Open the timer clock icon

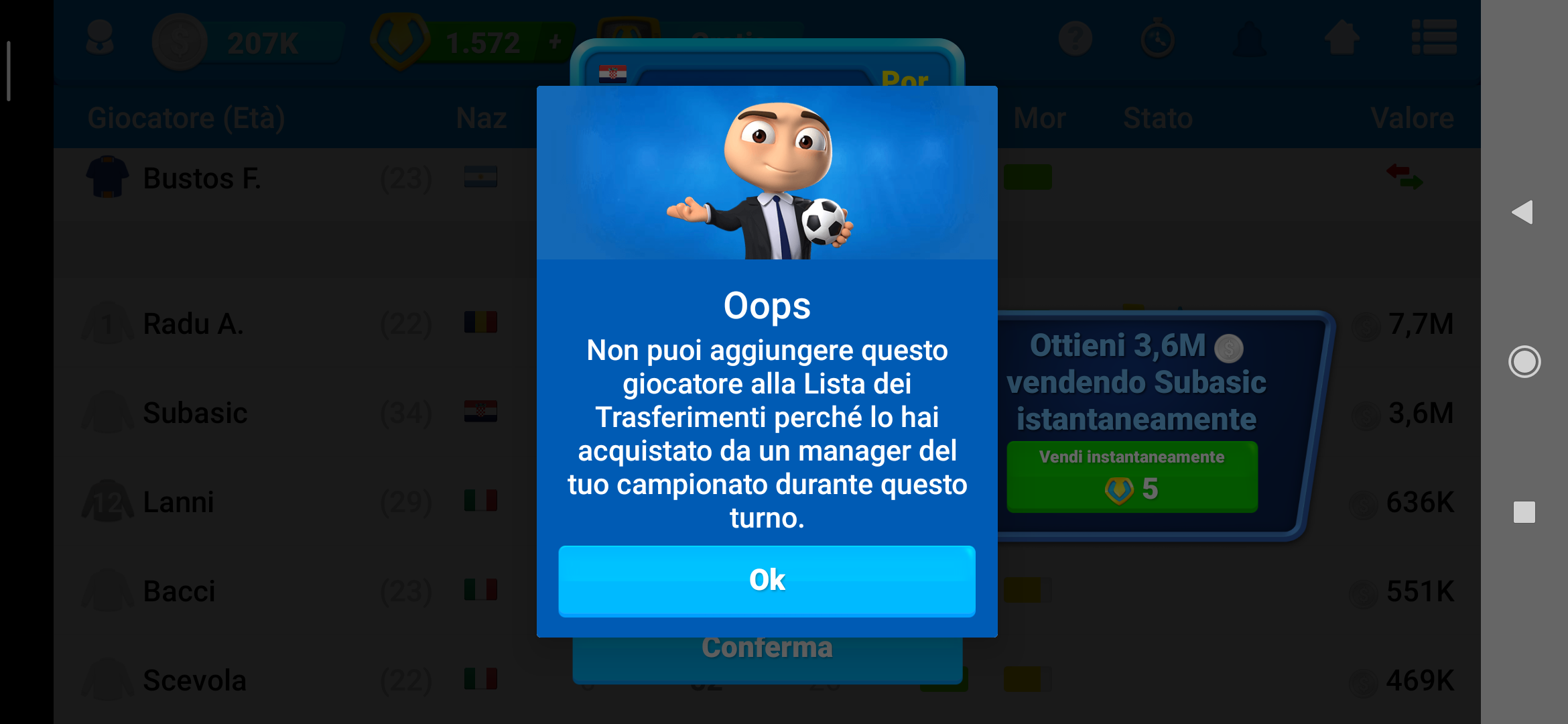1157,39
